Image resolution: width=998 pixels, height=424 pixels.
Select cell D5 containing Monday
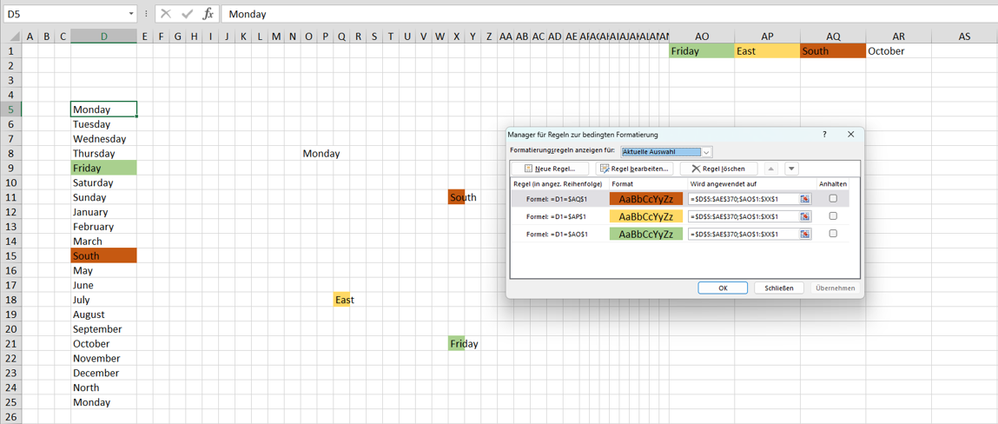[x=104, y=110]
